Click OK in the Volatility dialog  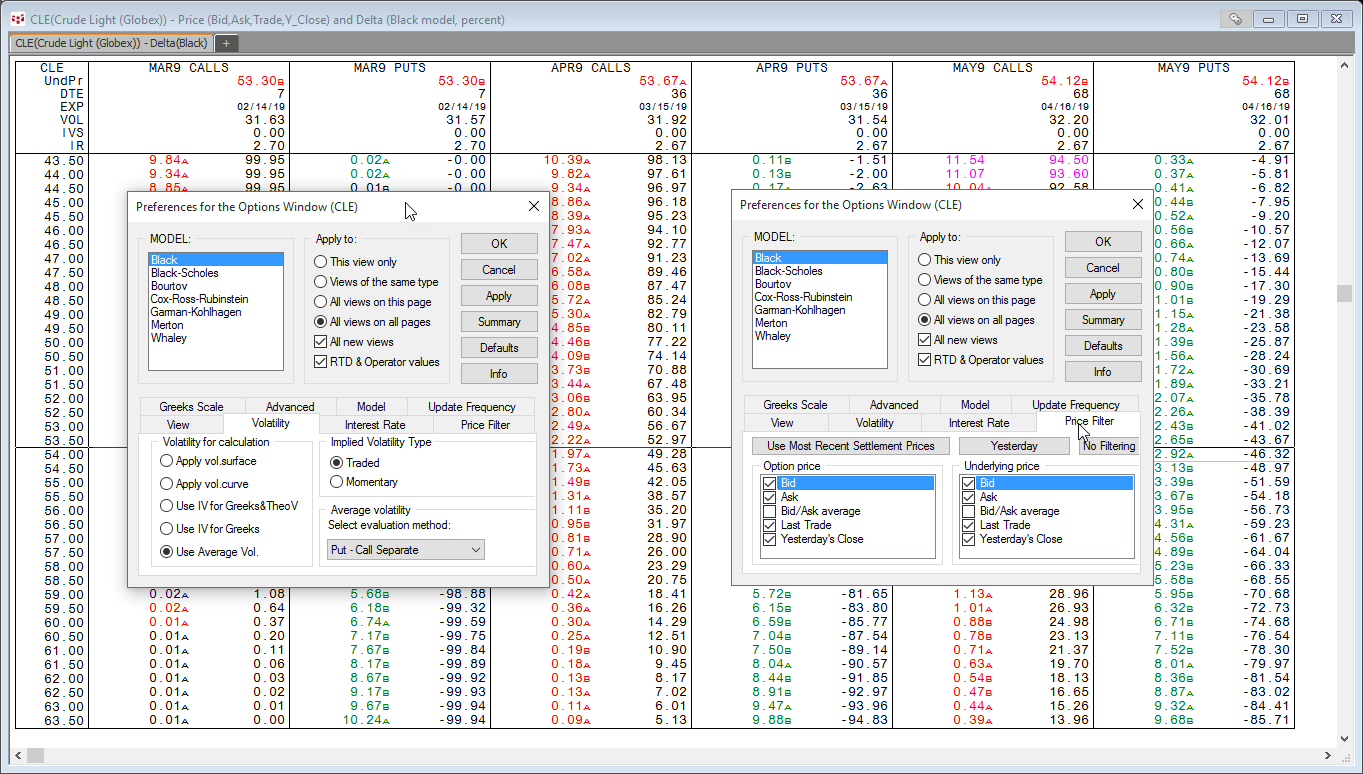click(x=499, y=244)
